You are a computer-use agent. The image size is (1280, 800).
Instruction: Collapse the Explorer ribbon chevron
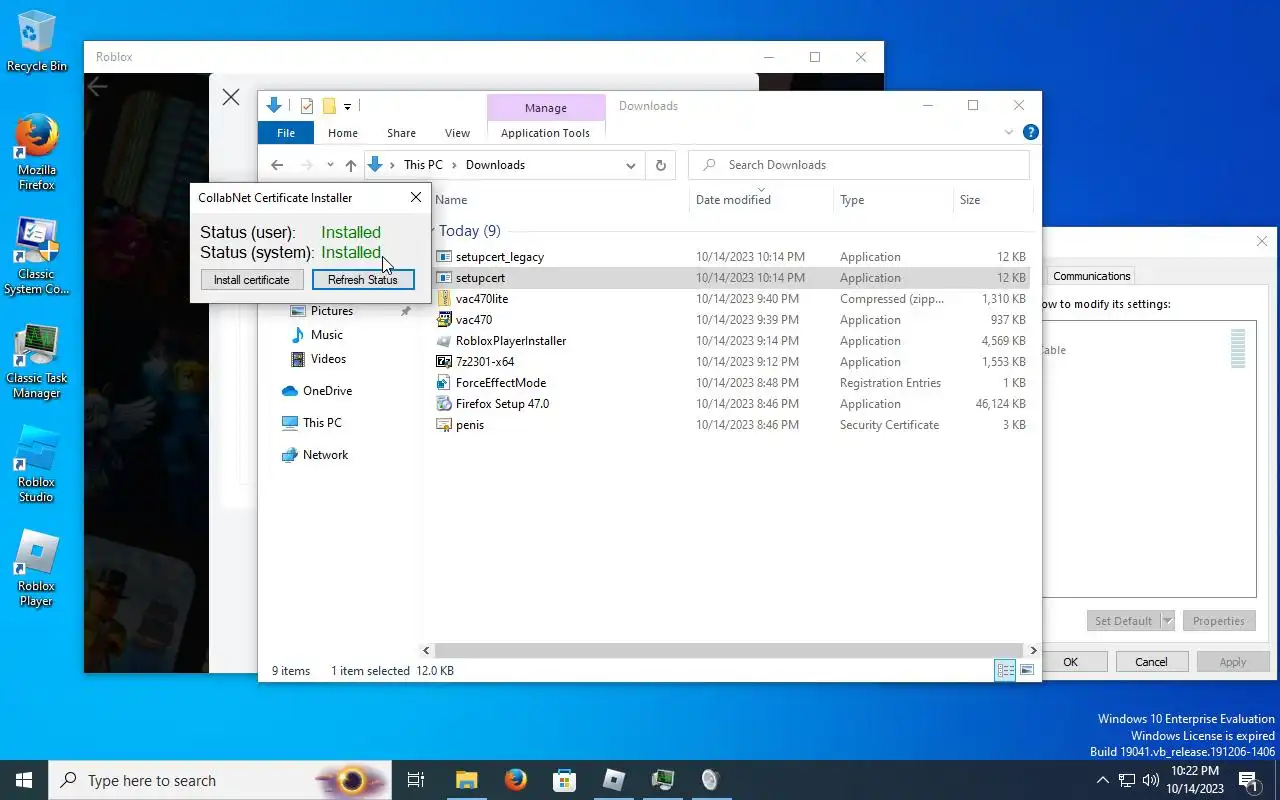click(x=1008, y=132)
